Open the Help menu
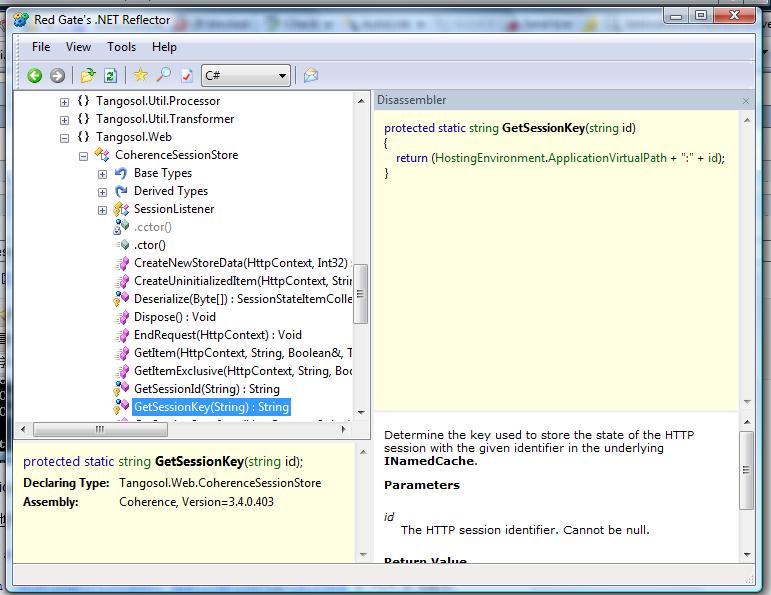 164,47
